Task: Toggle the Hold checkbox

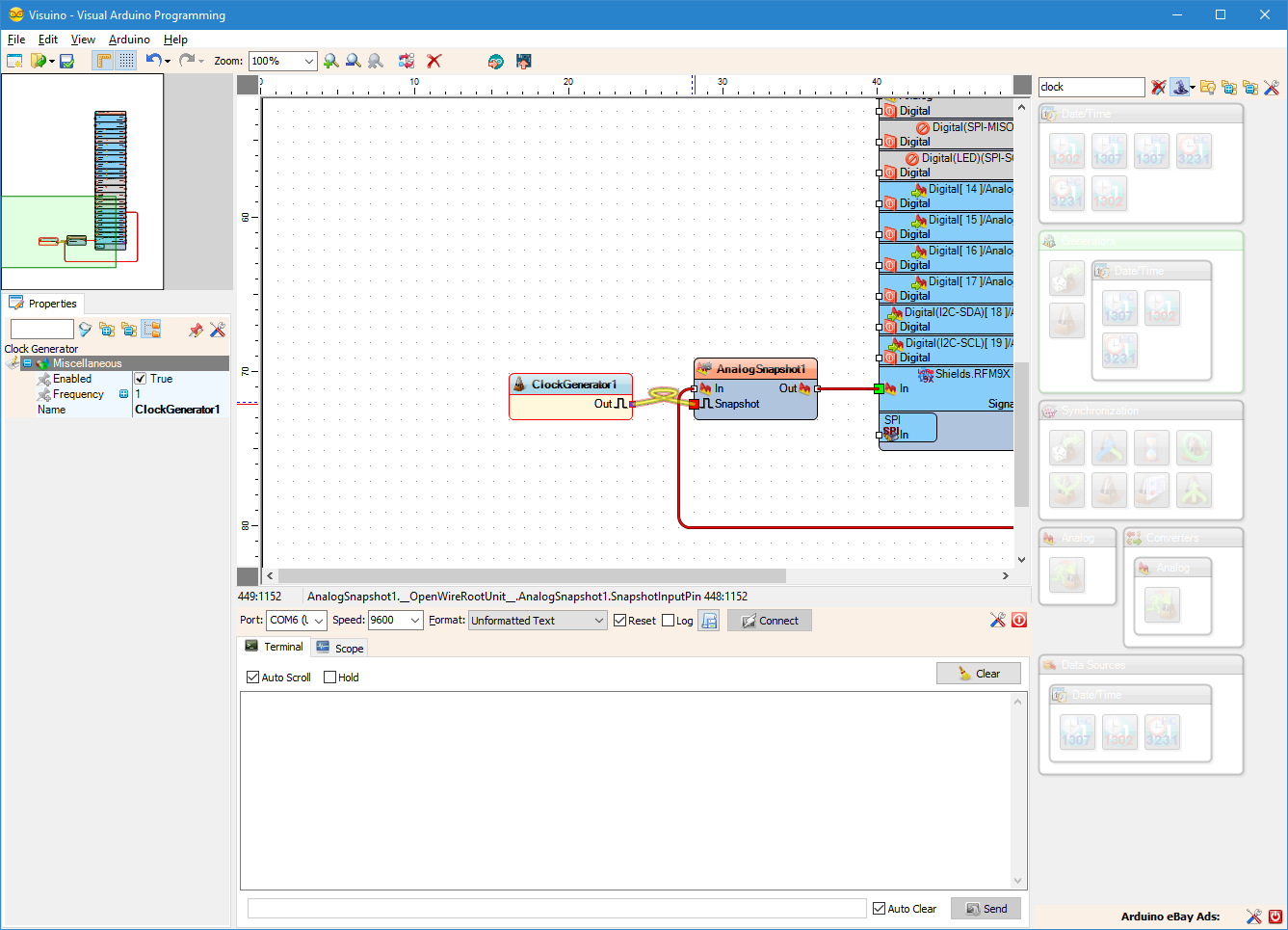Action: [330, 678]
